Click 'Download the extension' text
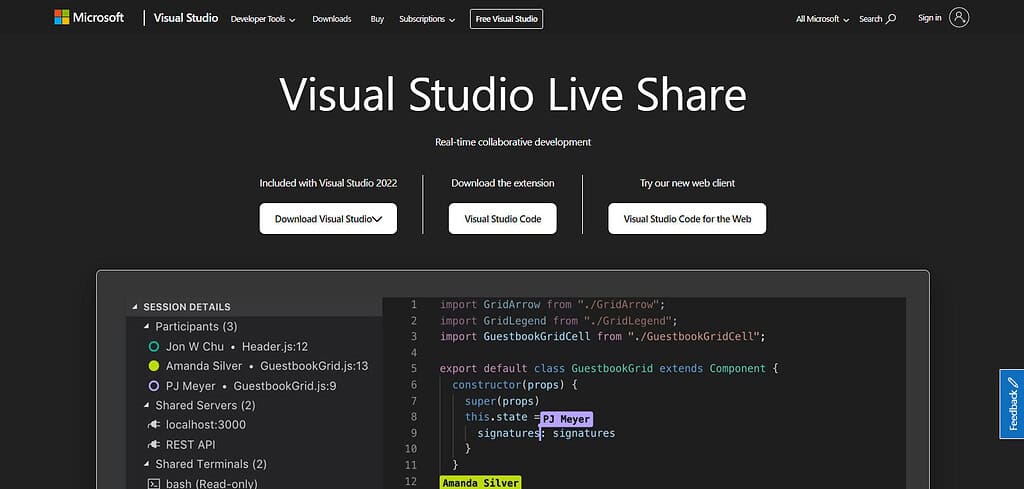1024x489 pixels. click(x=502, y=183)
